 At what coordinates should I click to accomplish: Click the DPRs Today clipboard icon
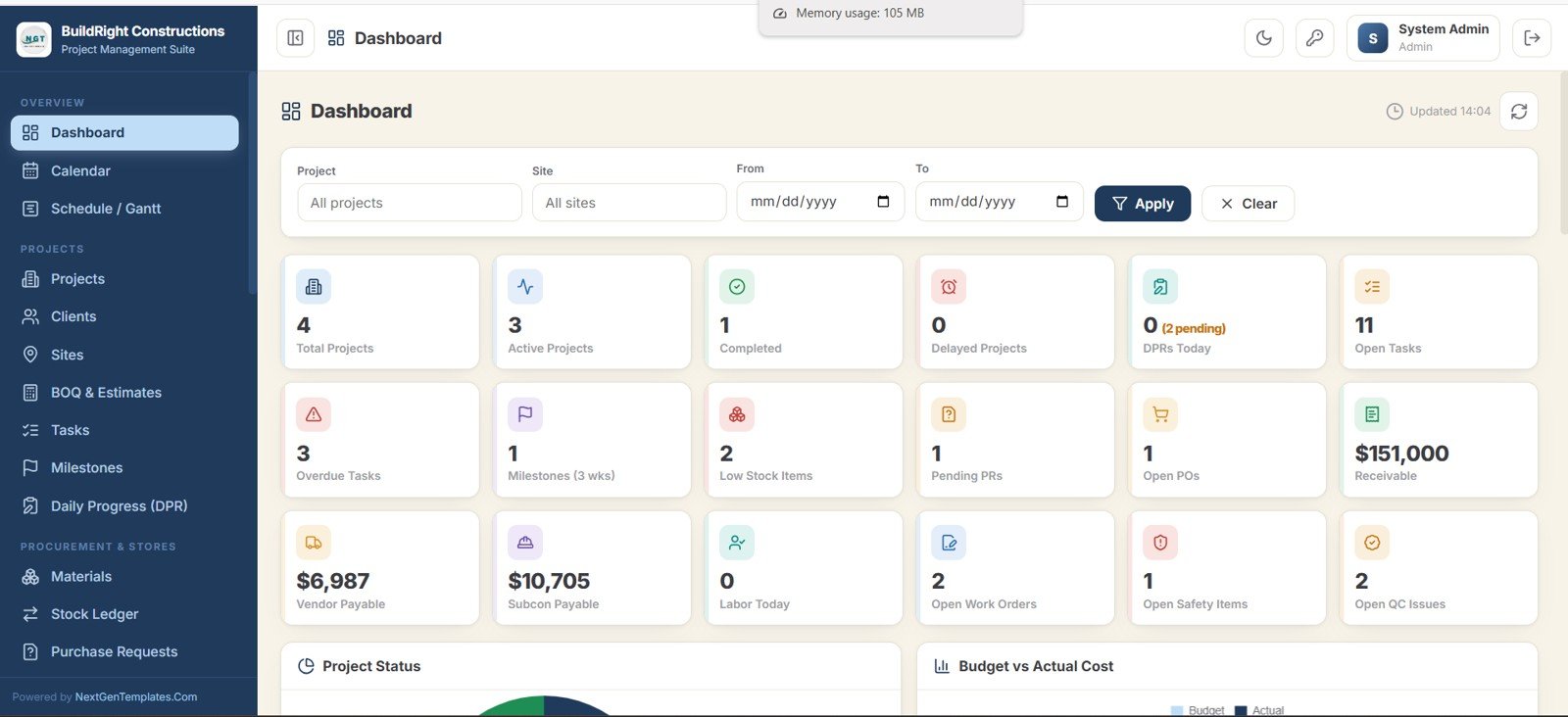point(1160,287)
